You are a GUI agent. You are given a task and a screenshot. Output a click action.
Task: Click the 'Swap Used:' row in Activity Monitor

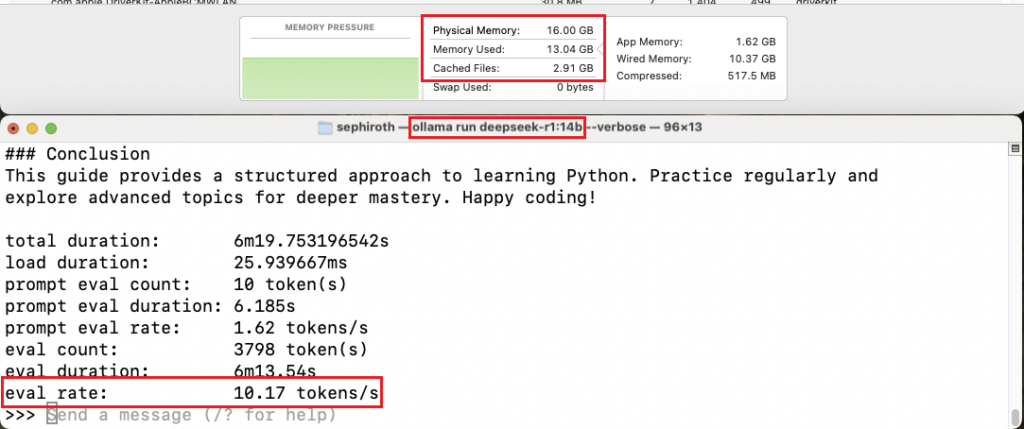pyautogui.click(x=513, y=87)
